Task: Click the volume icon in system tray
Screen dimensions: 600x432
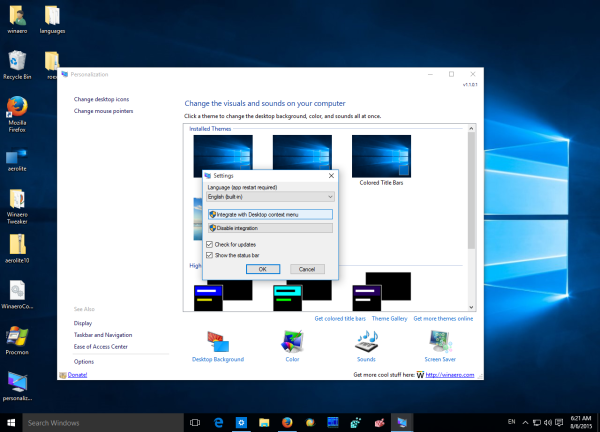Action: [548, 423]
